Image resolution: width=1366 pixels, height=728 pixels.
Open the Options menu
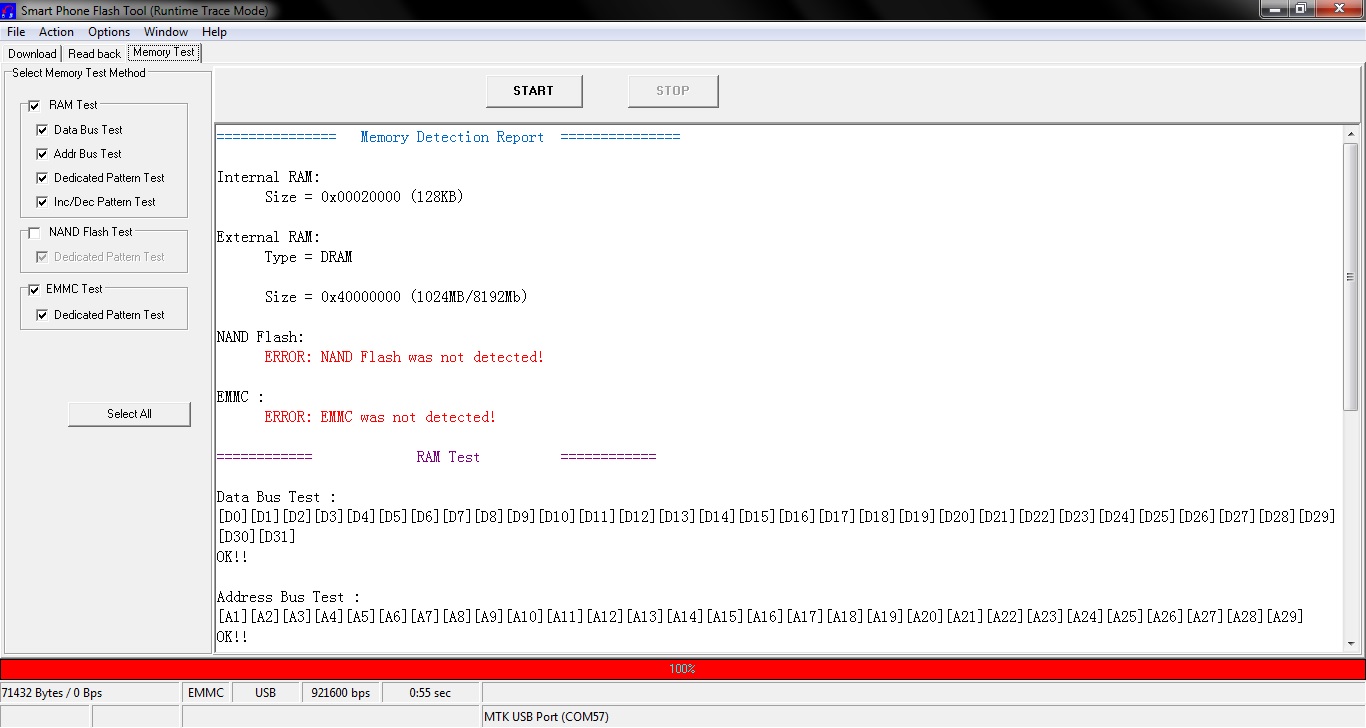tap(109, 32)
